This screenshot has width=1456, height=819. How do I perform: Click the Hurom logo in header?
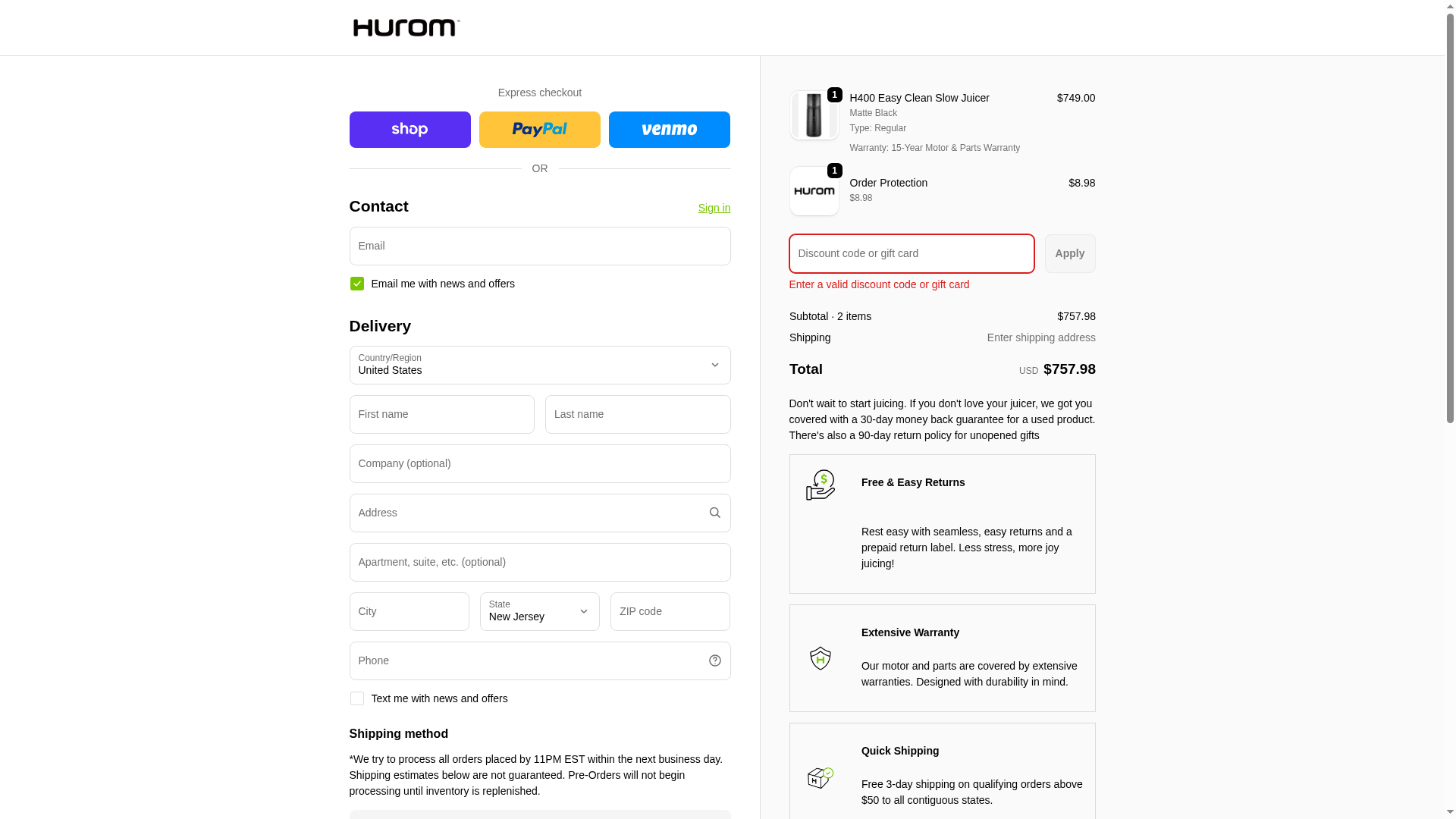tap(406, 28)
